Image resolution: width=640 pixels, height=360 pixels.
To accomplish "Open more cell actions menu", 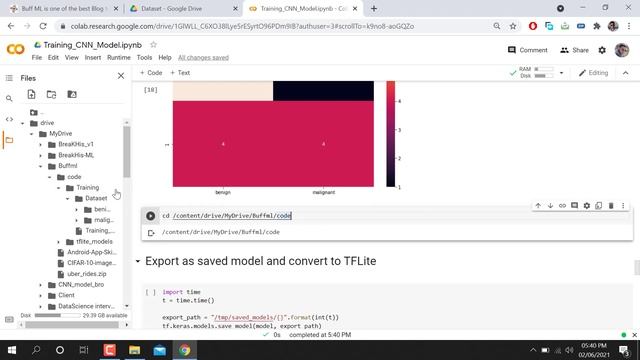I will 623,206.
